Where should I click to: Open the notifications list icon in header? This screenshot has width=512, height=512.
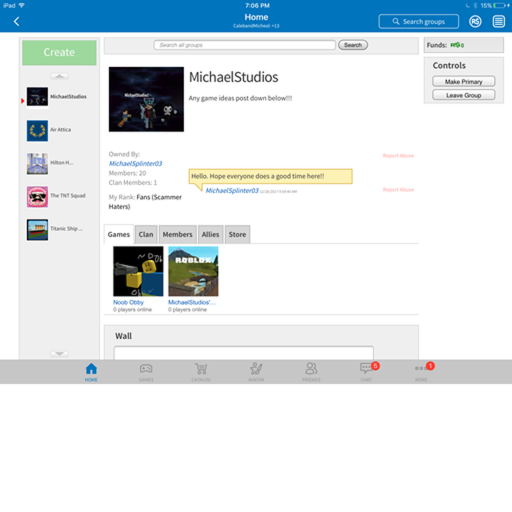[499, 22]
